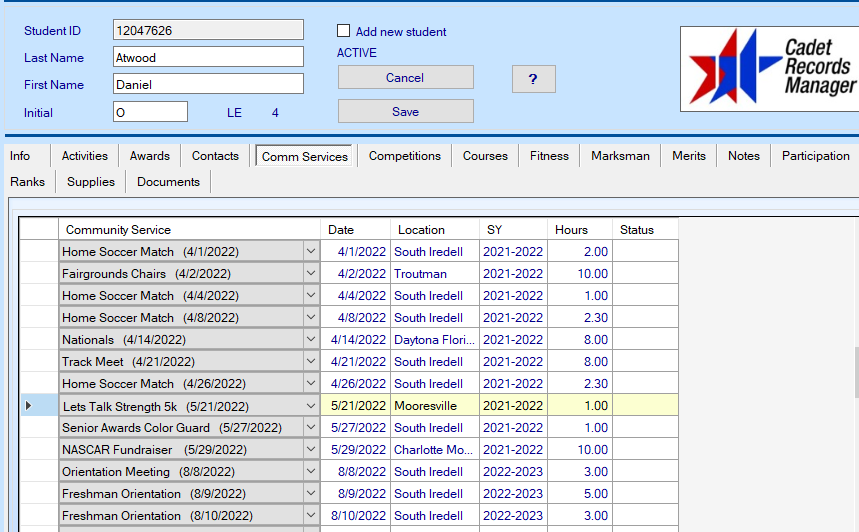
Task: Expand the Fairgrounds Chairs service dropdown
Action: point(310,274)
